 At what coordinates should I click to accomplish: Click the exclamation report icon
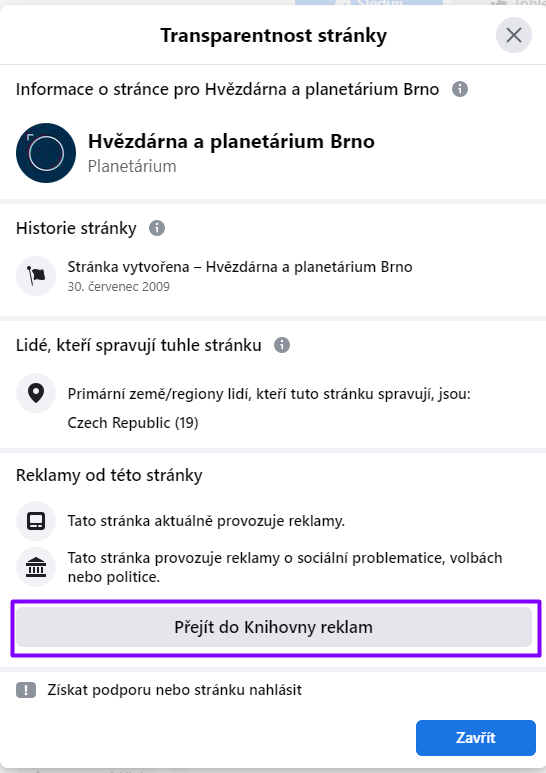tap(26, 690)
